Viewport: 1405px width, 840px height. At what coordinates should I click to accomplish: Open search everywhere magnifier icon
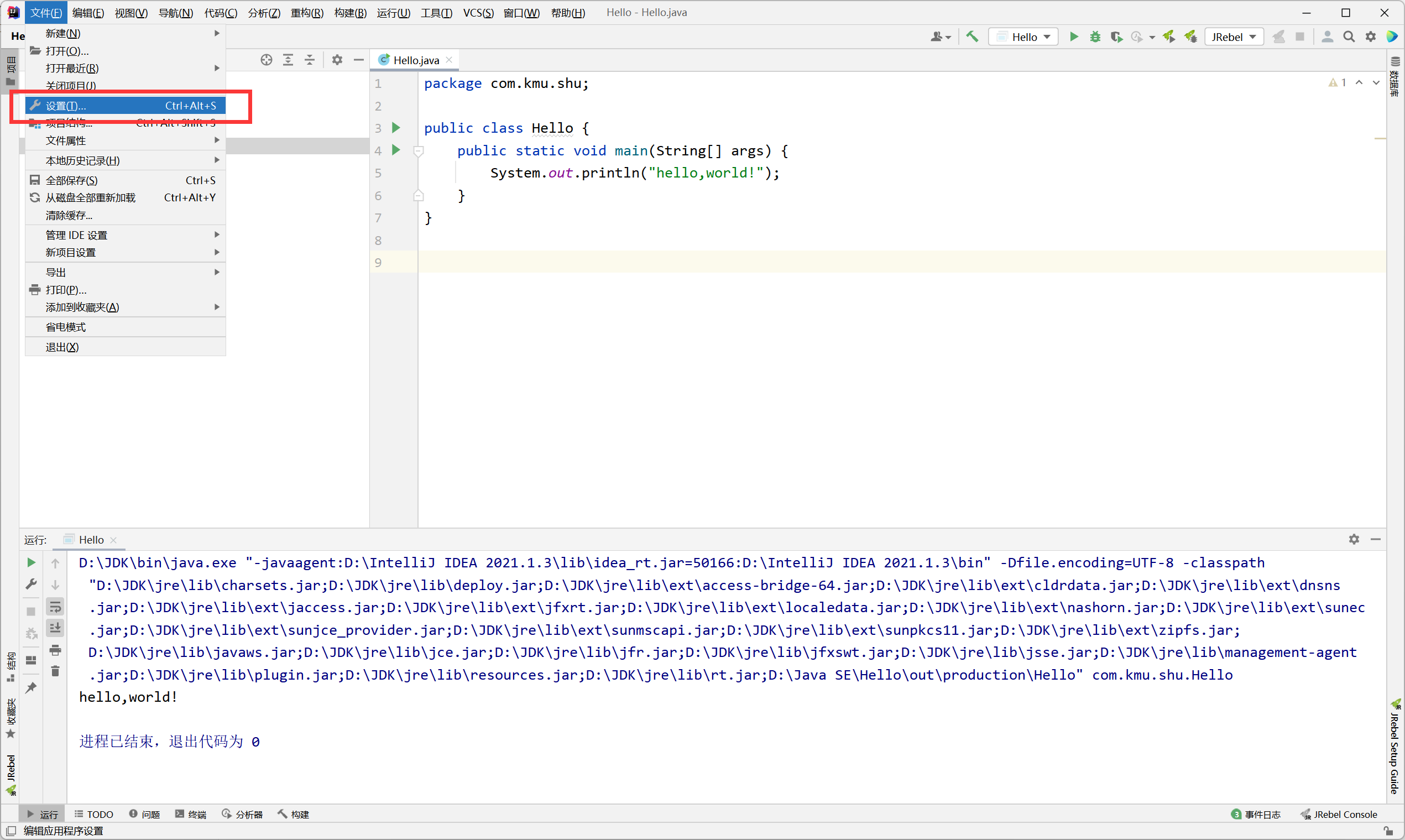(x=1349, y=36)
